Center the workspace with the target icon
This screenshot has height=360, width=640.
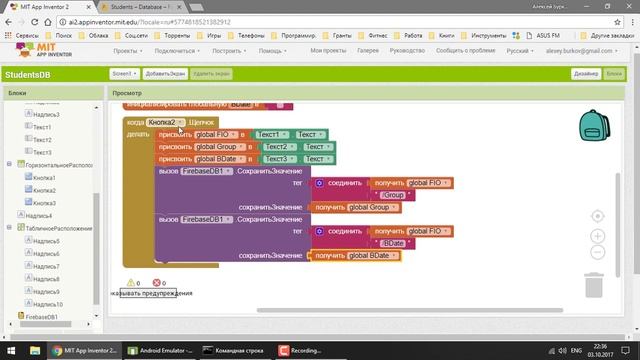coord(598,216)
